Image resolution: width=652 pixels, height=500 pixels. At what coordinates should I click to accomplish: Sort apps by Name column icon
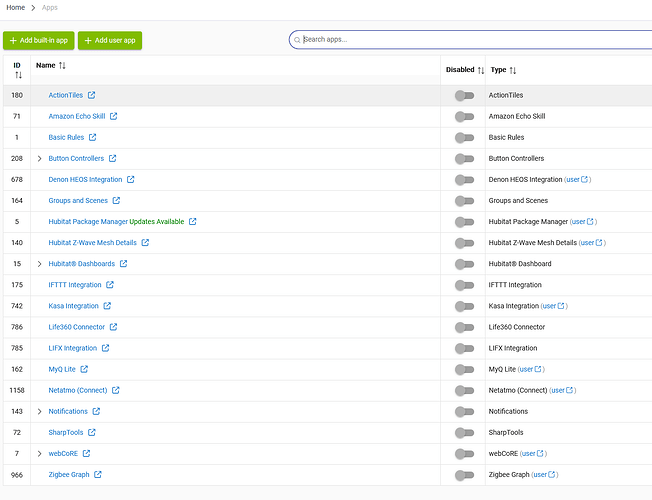[x=62, y=66]
